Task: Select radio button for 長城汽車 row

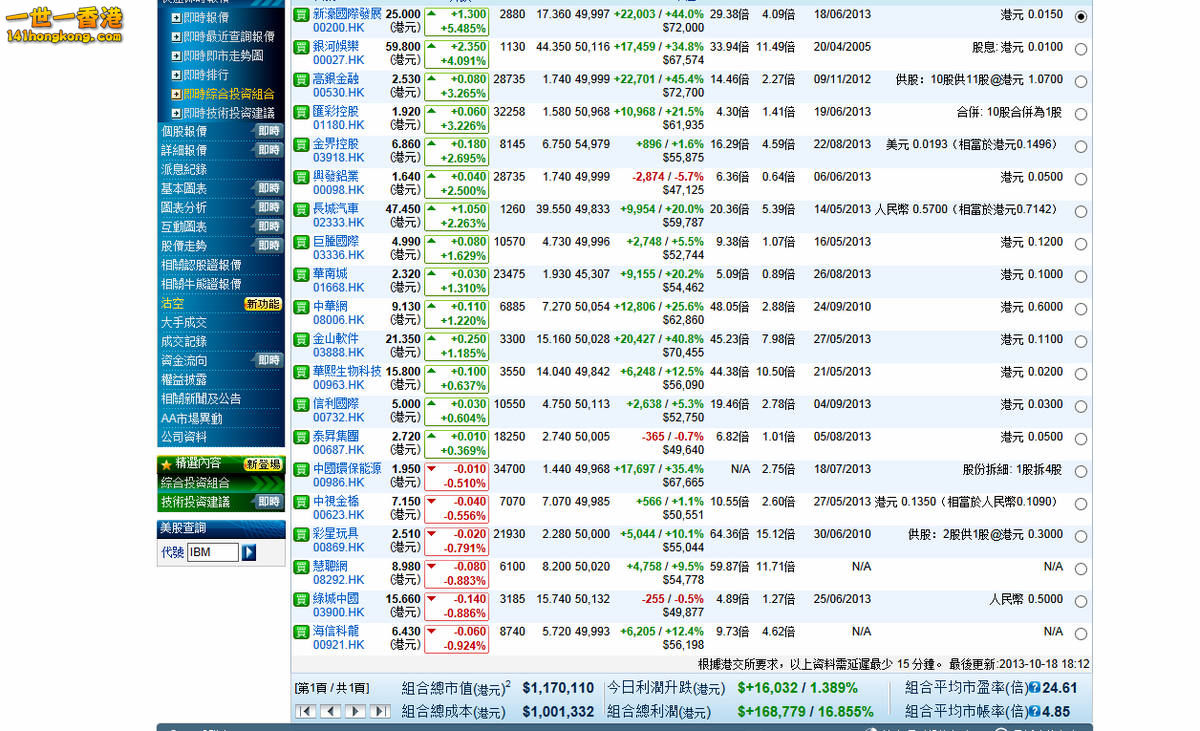Action: click(1081, 212)
